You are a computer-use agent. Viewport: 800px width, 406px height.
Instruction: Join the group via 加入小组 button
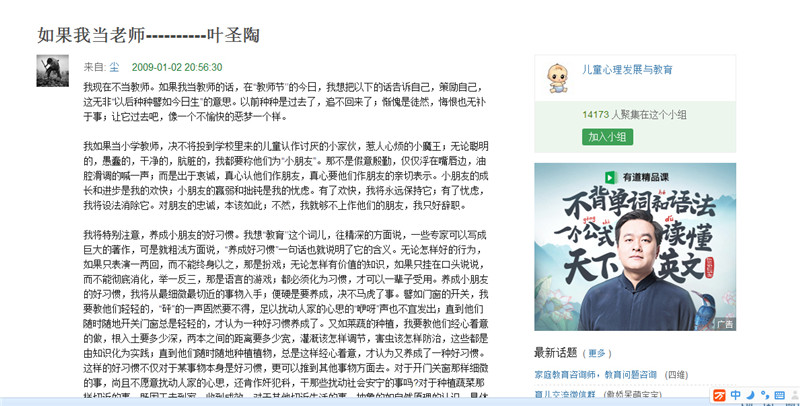[x=607, y=137]
